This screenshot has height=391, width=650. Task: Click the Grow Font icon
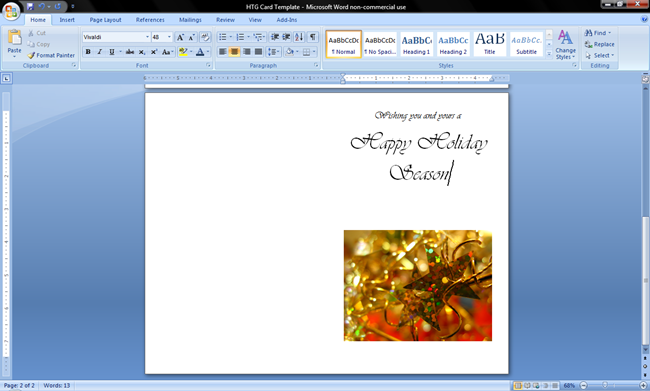[x=180, y=37]
